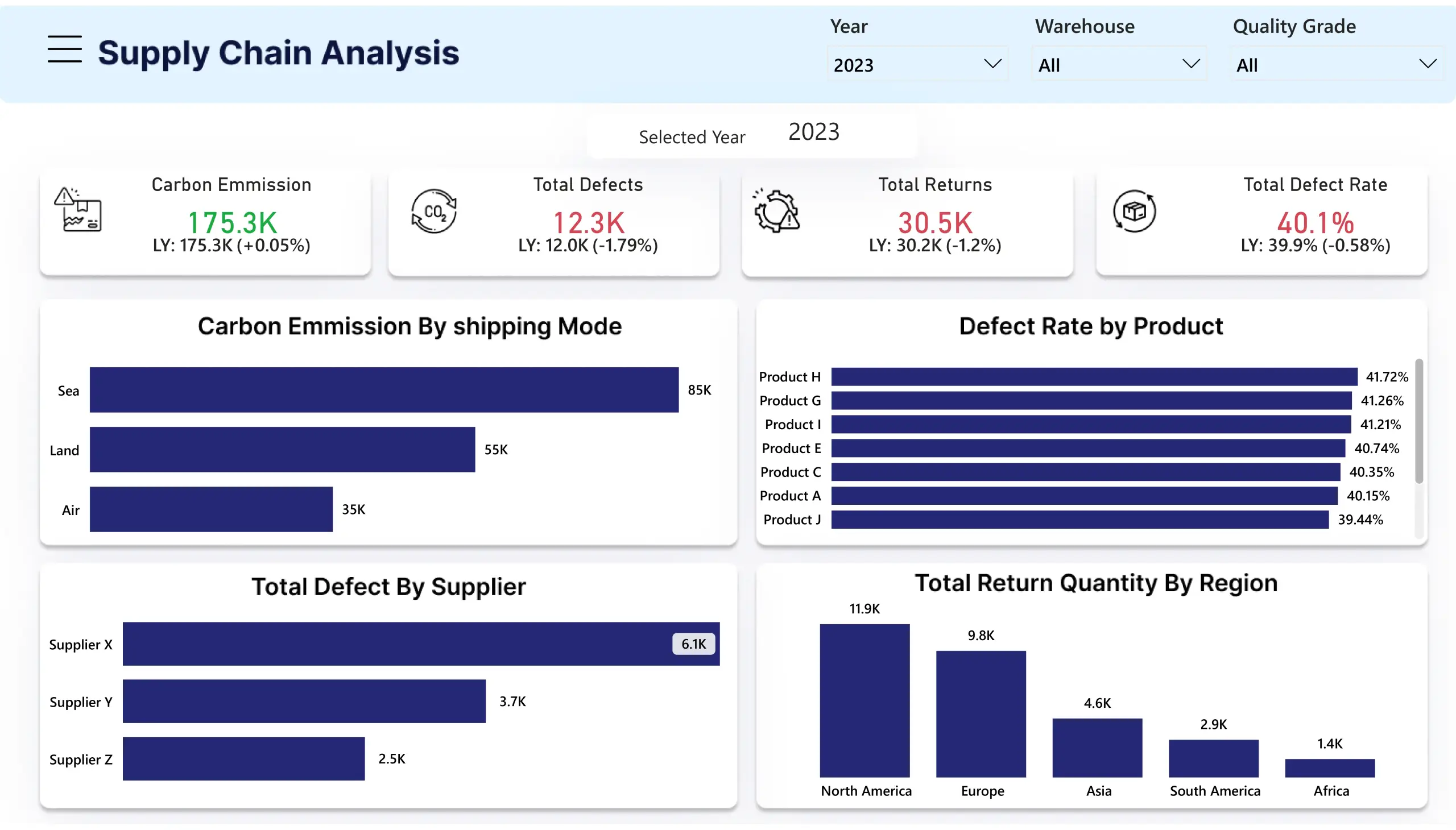Click the Selected Year 2023 value
This screenshot has height=830, width=1456.
[x=813, y=132]
